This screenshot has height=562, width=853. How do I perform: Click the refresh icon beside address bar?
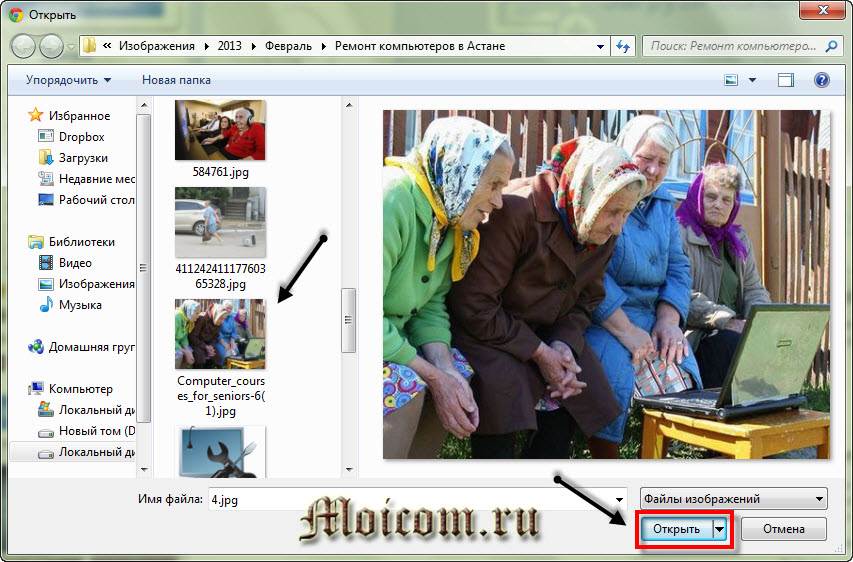(624, 46)
